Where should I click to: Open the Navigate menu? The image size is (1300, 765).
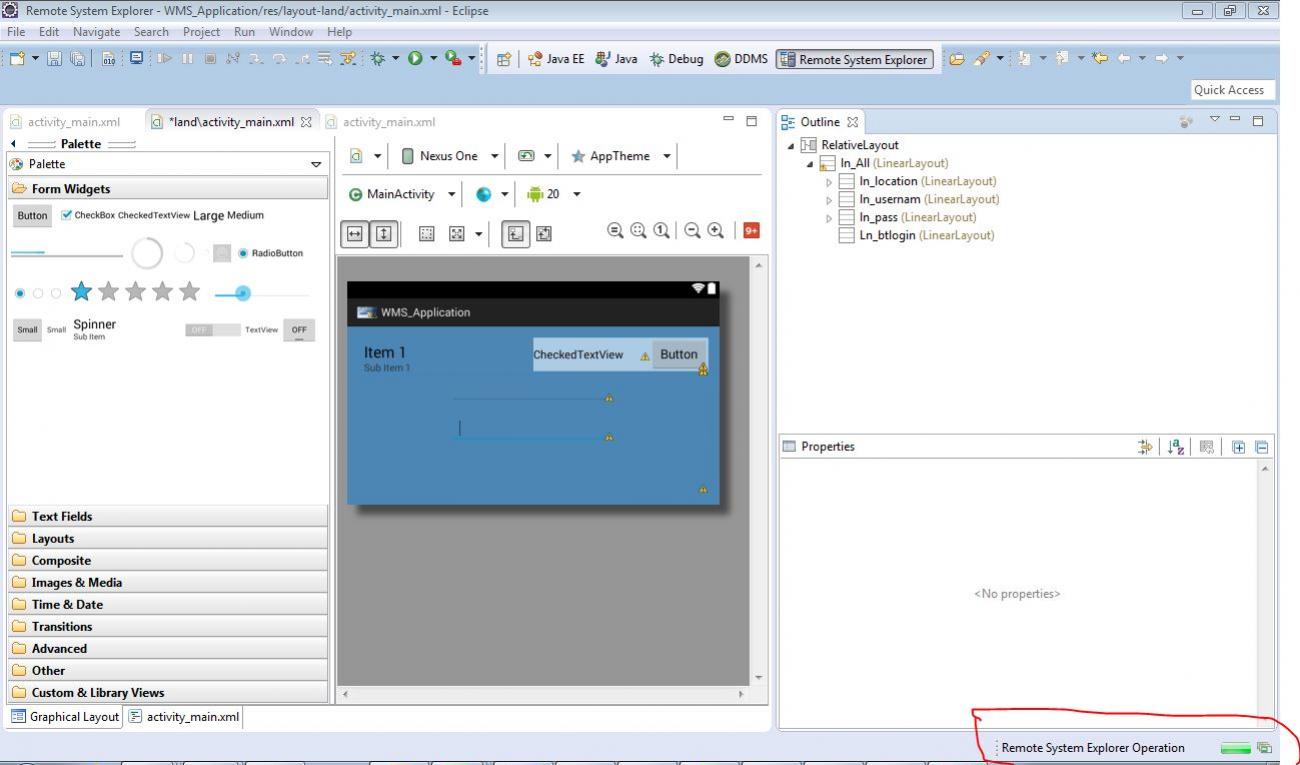97,32
